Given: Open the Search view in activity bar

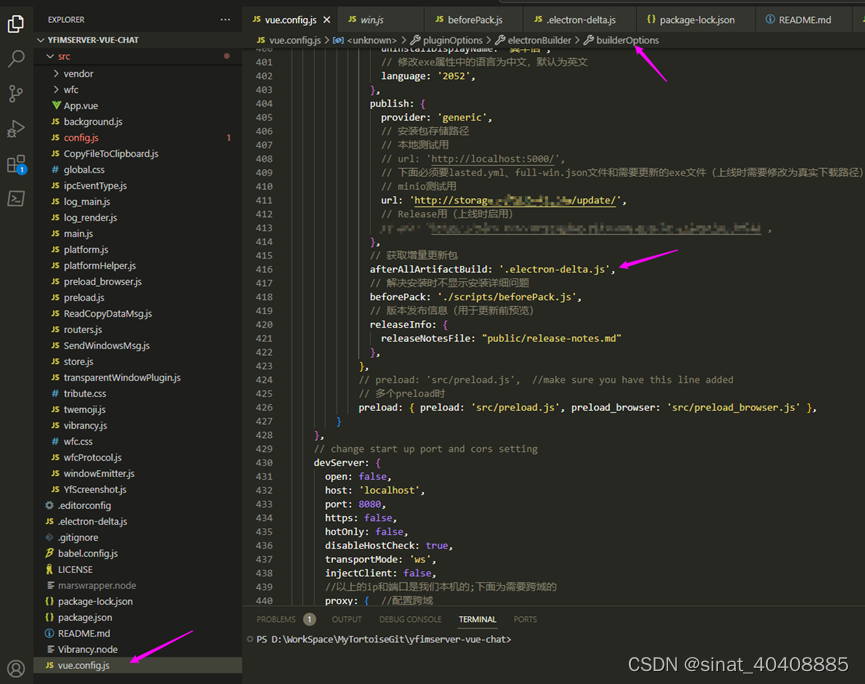Looking at the screenshot, I should (14, 58).
